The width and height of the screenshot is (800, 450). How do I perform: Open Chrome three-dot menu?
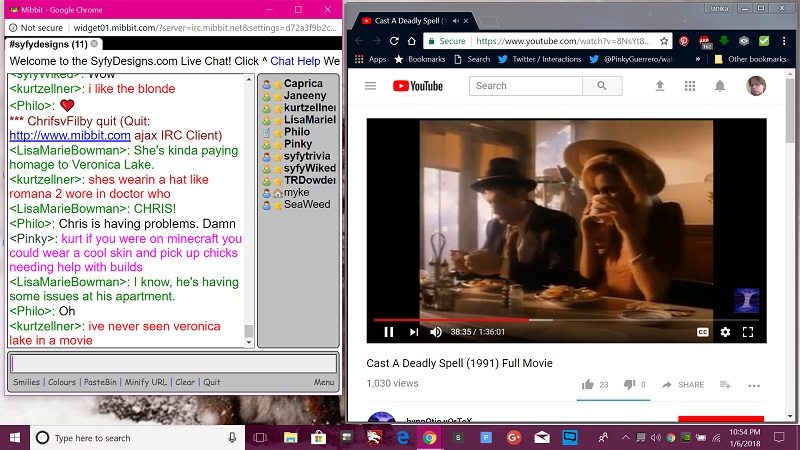click(x=784, y=41)
